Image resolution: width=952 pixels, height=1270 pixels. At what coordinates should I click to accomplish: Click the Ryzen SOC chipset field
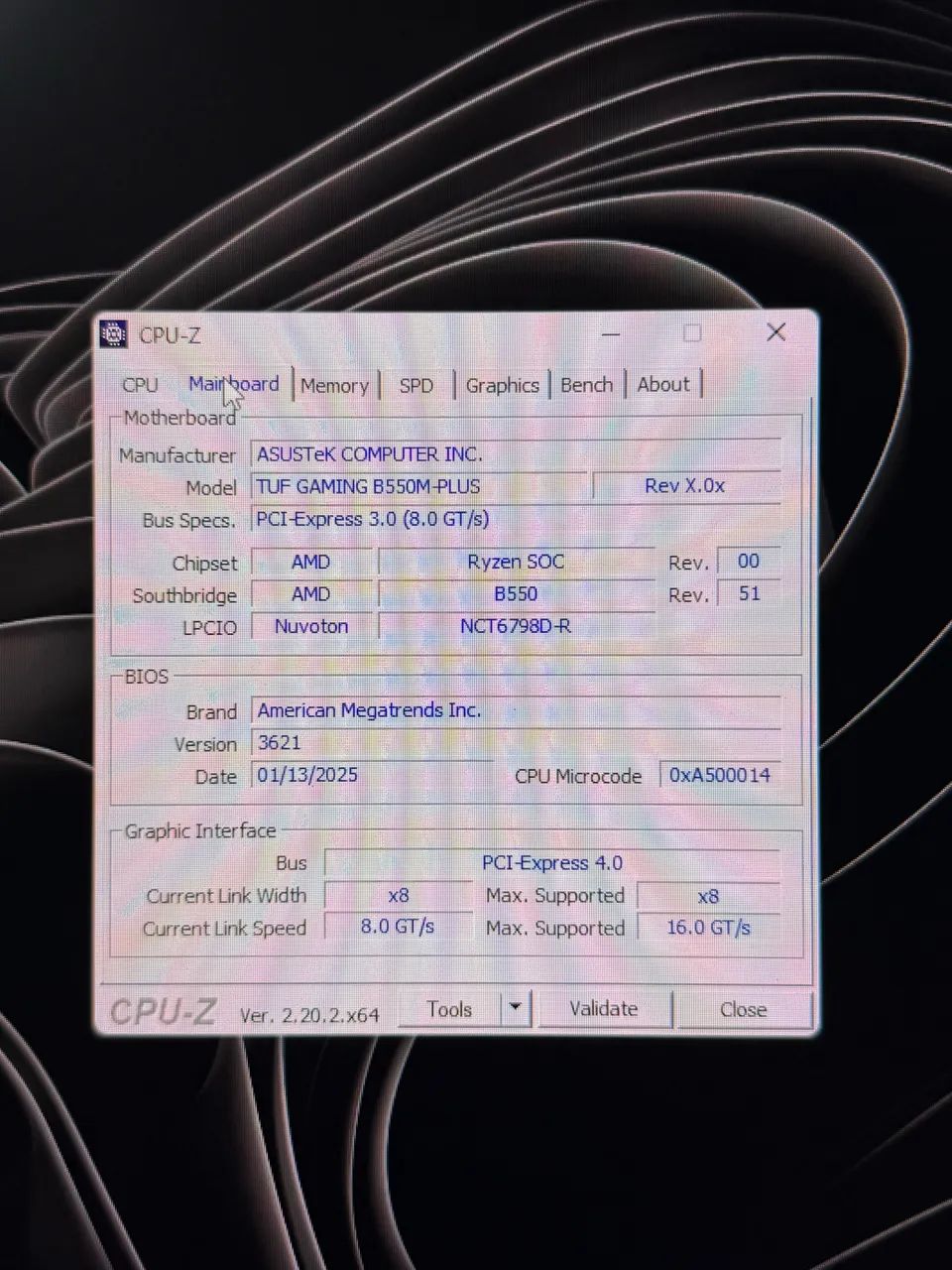click(516, 562)
